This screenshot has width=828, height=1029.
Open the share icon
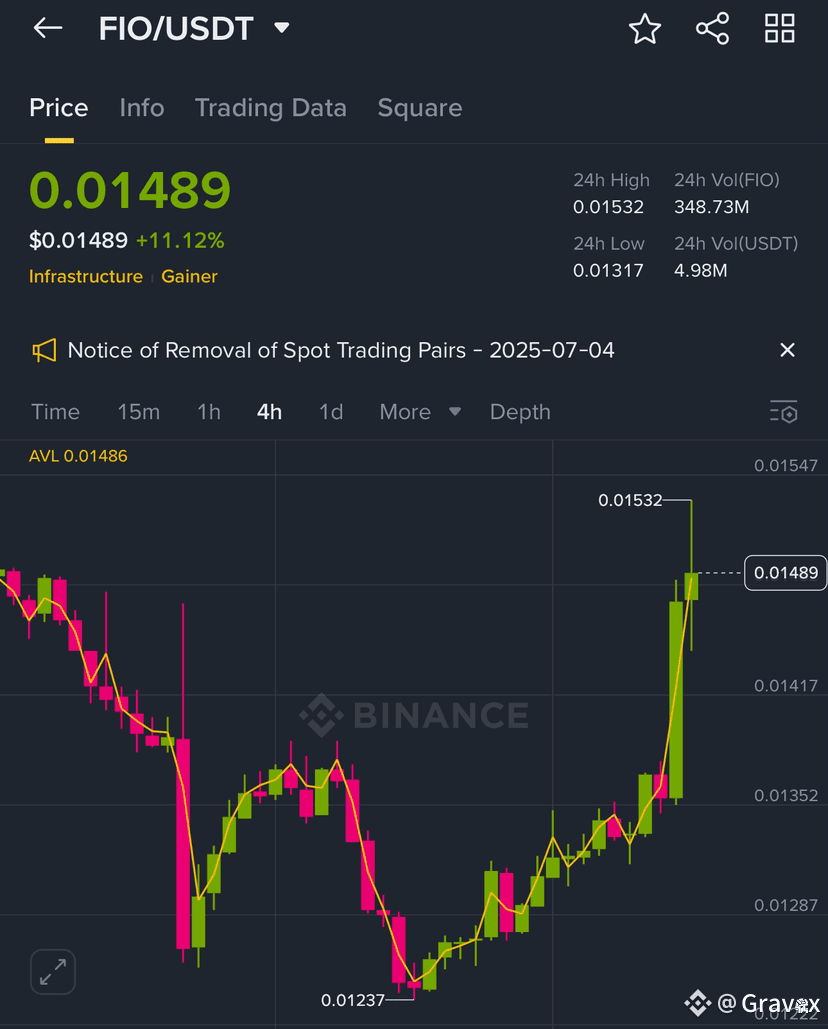(712, 28)
